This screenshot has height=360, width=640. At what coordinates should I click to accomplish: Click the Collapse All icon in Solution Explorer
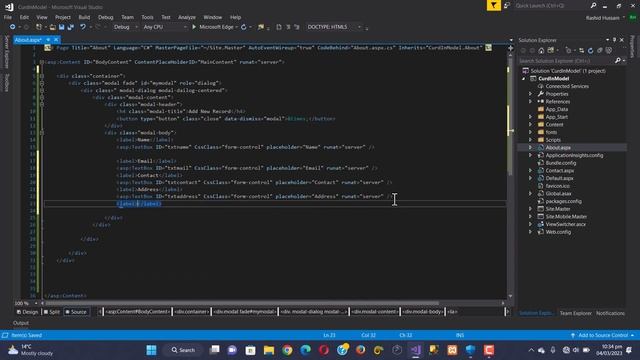(600, 51)
